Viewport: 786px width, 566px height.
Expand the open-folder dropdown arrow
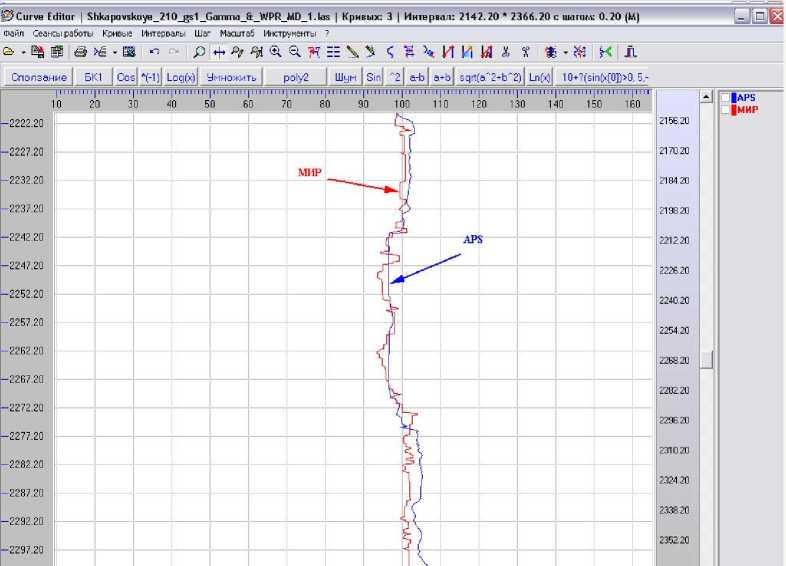(x=23, y=52)
